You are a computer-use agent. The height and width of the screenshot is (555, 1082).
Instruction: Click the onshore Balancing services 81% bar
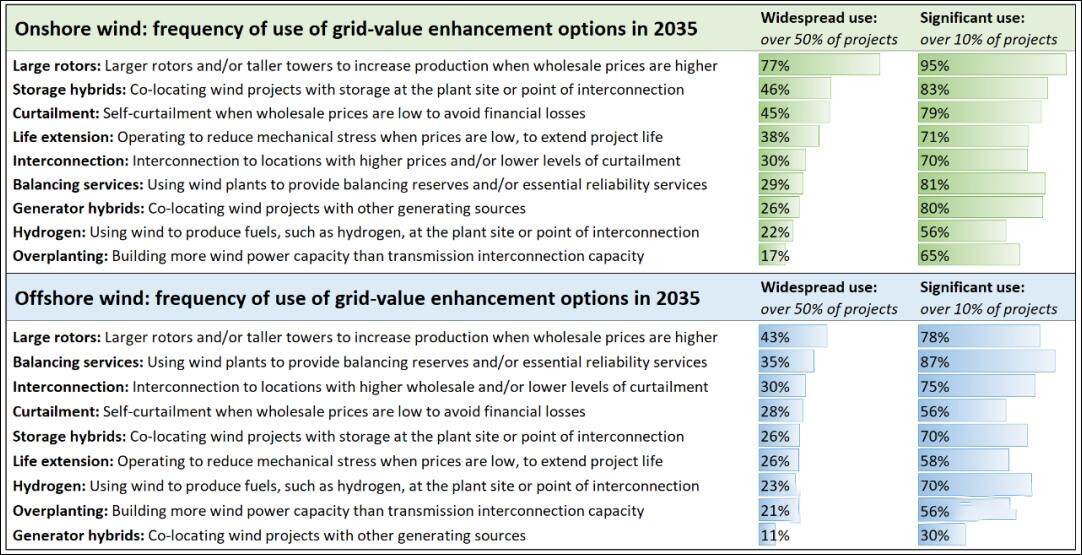[x=981, y=184]
